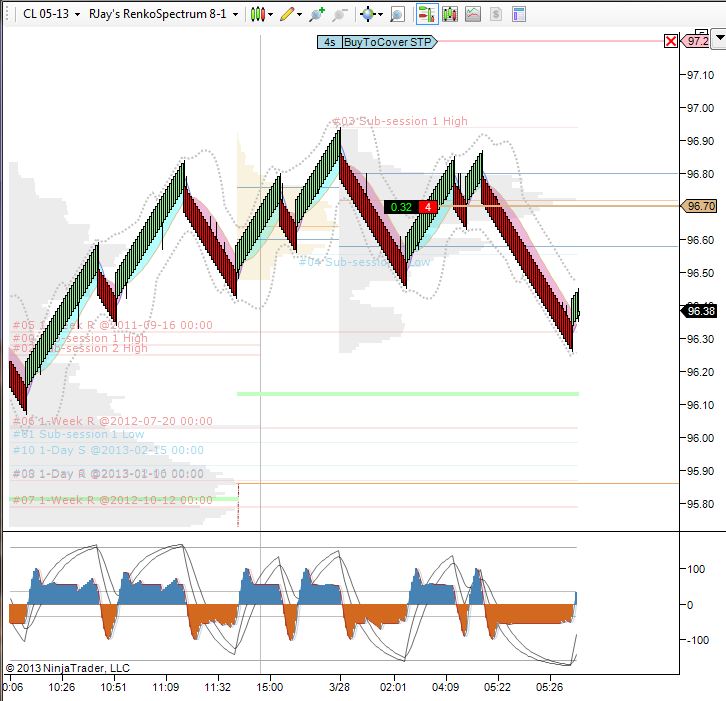Viewport: 726px width, 701px height.
Task: Click the black 96.38 current price marker
Action: tap(699, 311)
